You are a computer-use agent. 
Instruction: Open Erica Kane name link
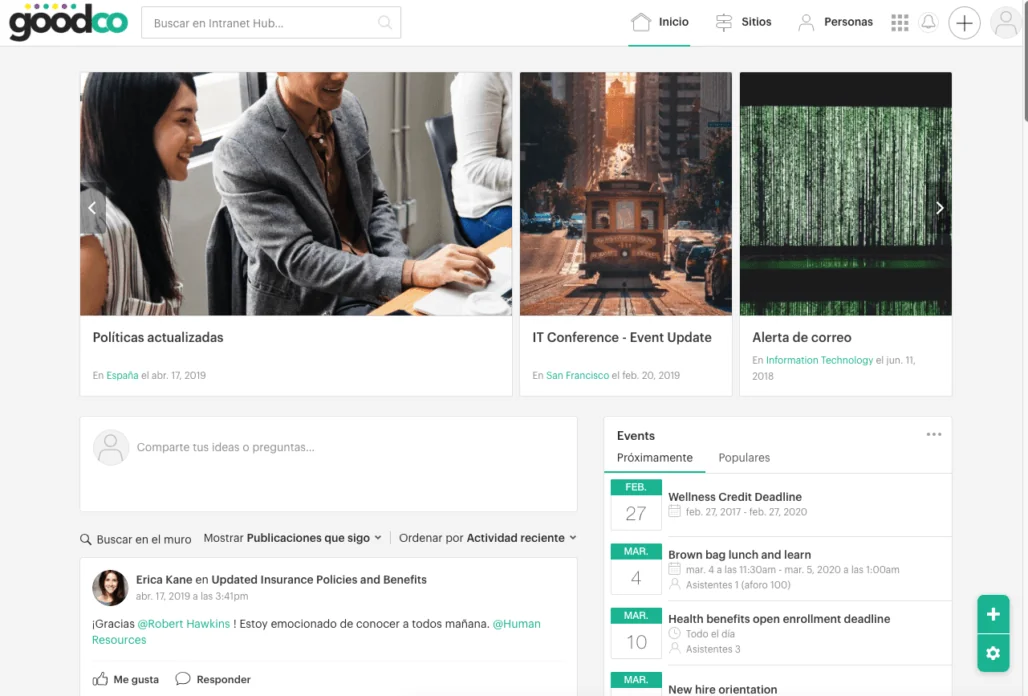pos(164,579)
